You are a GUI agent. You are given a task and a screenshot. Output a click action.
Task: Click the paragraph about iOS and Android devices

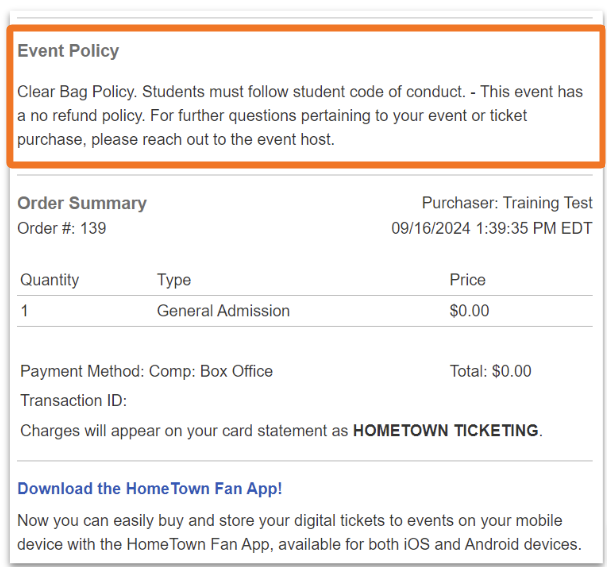coord(298,533)
